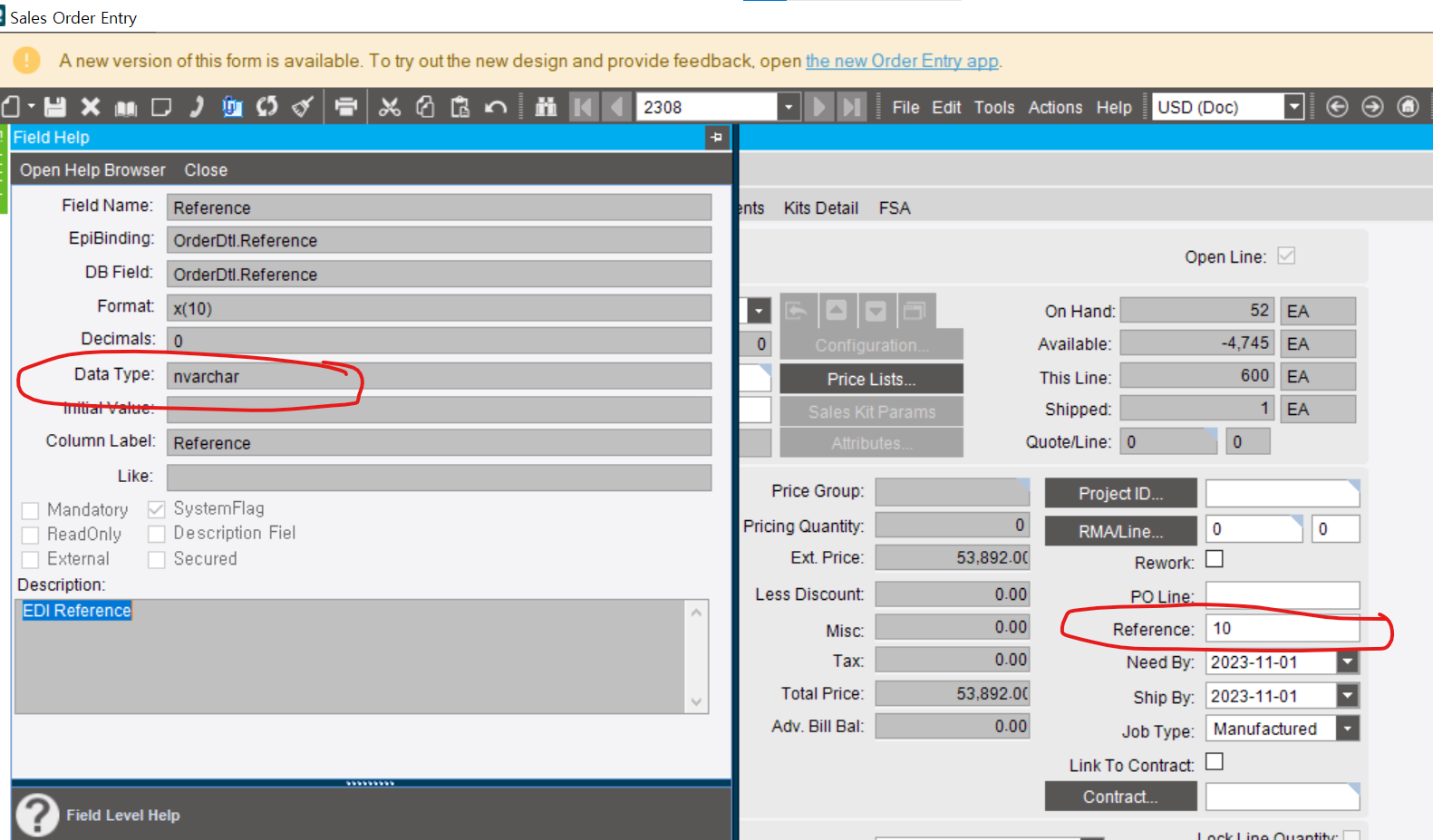This screenshot has width=1433, height=840.
Task: Click the Home icon in toolbar
Action: pyautogui.click(x=1408, y=107)
